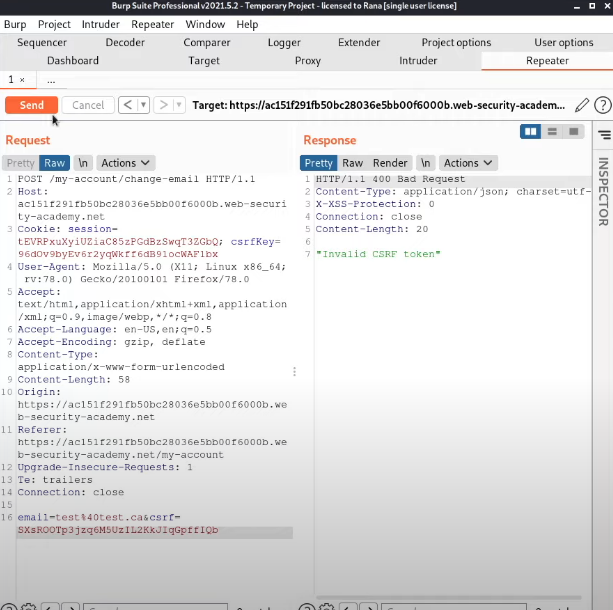The height and width of the screenshot is (610, 613).
Task: Open the Repeater menu in menu bar
Action: pyautogui.click(x=152, y=24)
